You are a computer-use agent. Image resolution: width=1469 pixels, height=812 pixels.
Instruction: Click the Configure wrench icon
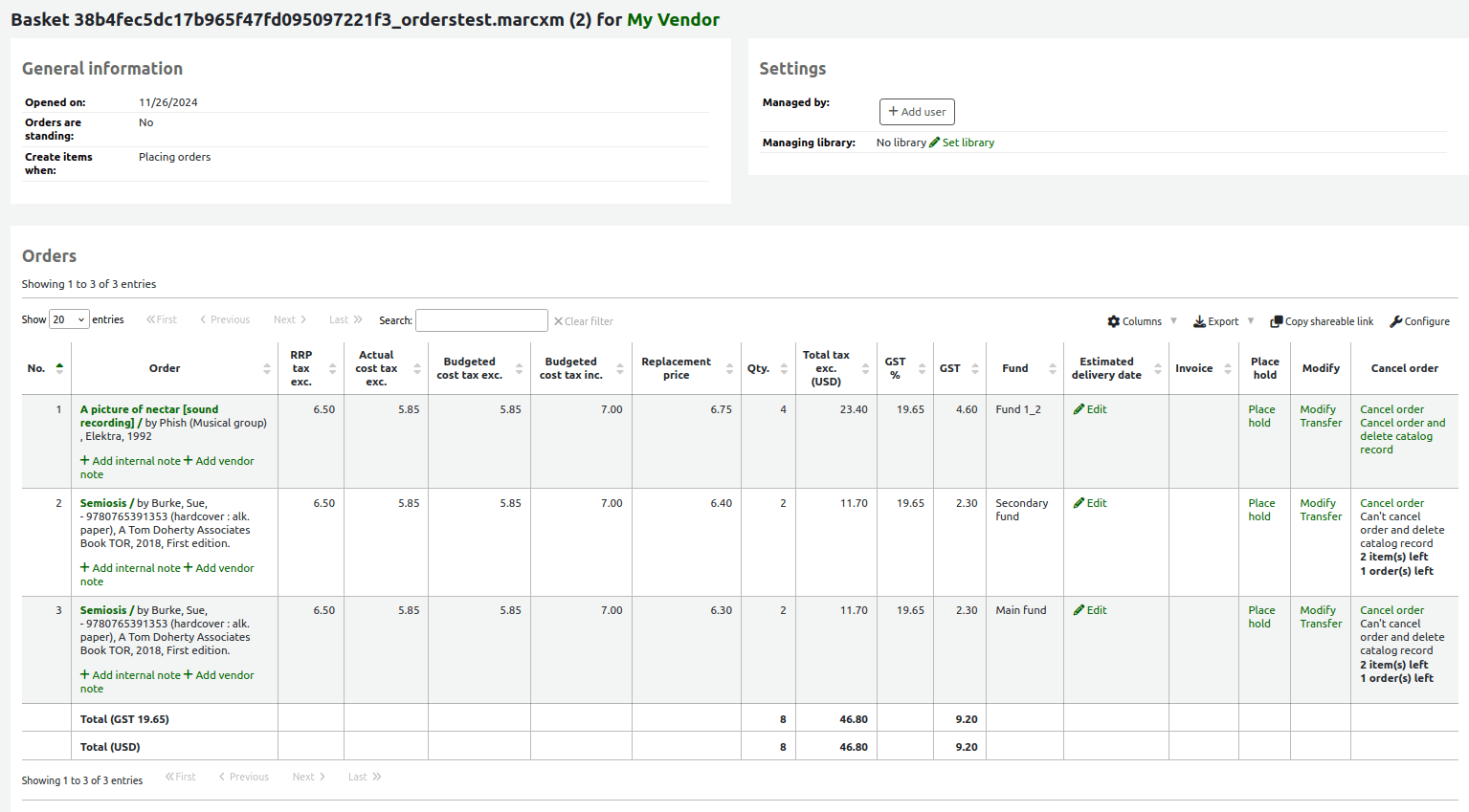(x=1395, y=321)
